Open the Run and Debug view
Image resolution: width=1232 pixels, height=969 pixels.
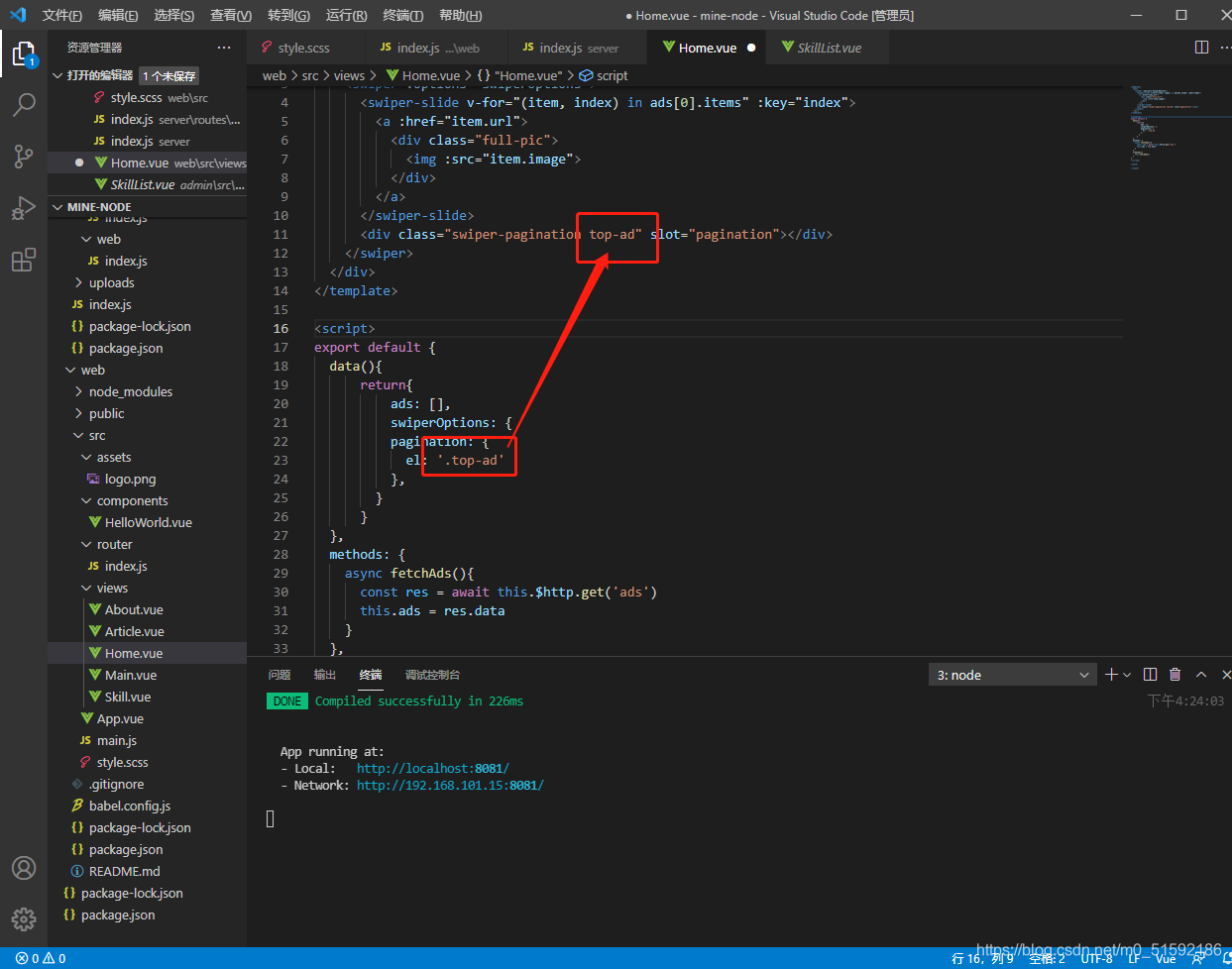[25, 208]
